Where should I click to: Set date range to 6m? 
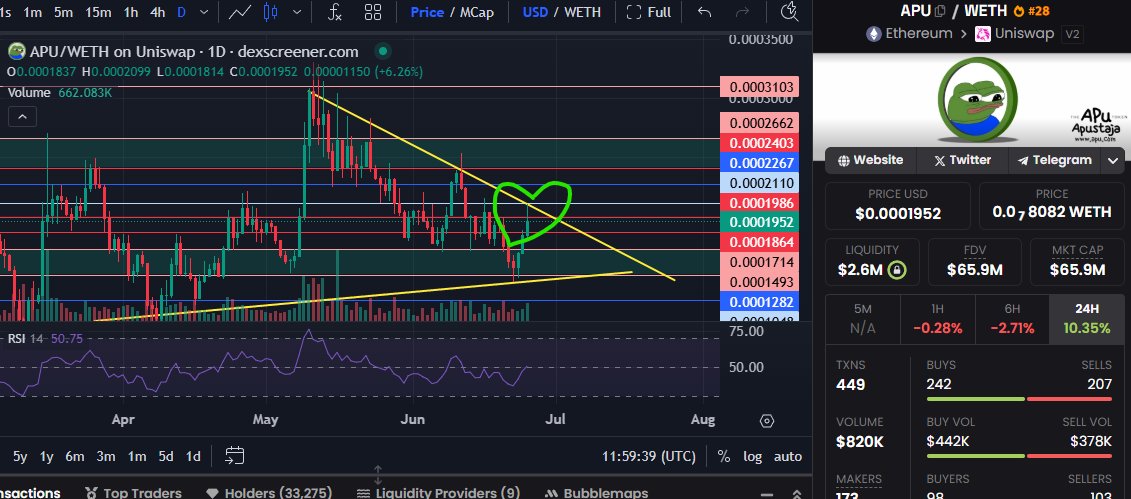pyautogui.click(x=75, y=456)
